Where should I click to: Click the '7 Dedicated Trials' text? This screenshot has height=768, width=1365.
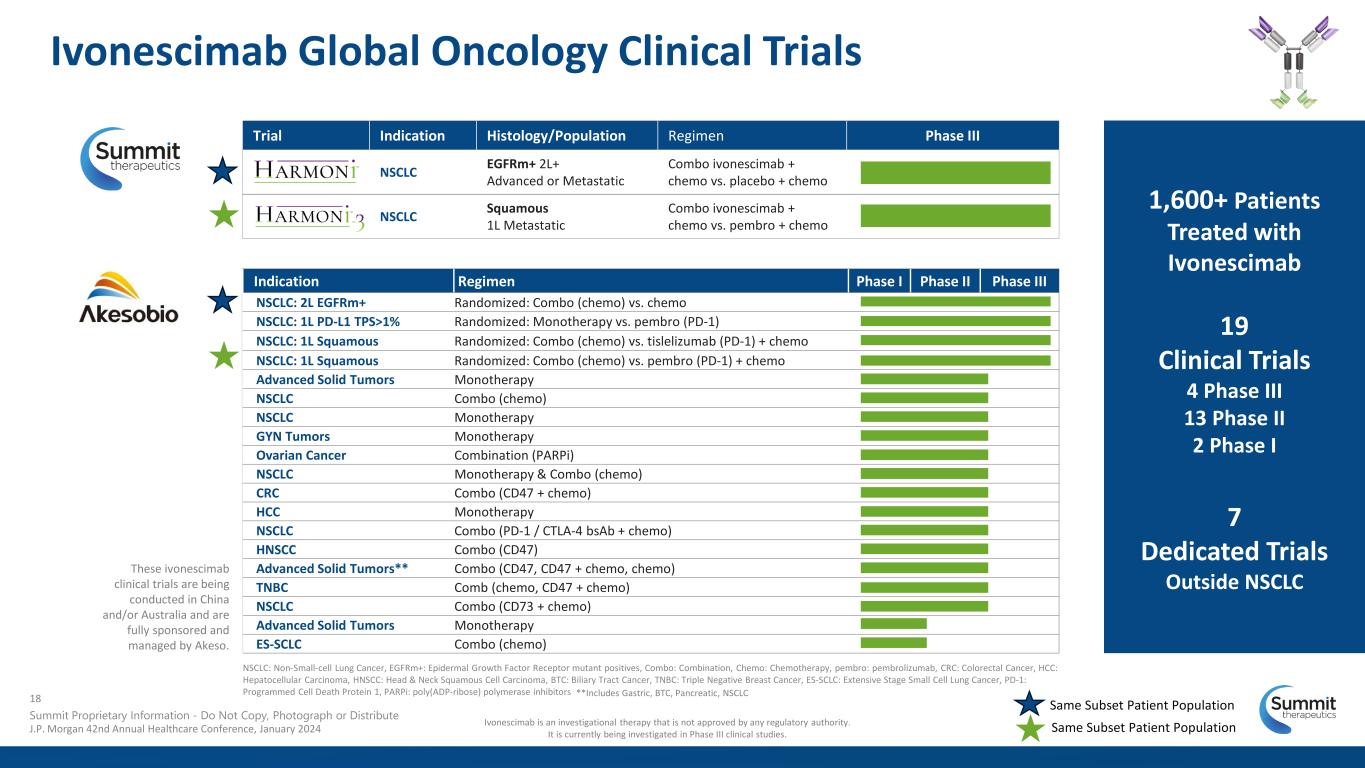[1234, 535]
